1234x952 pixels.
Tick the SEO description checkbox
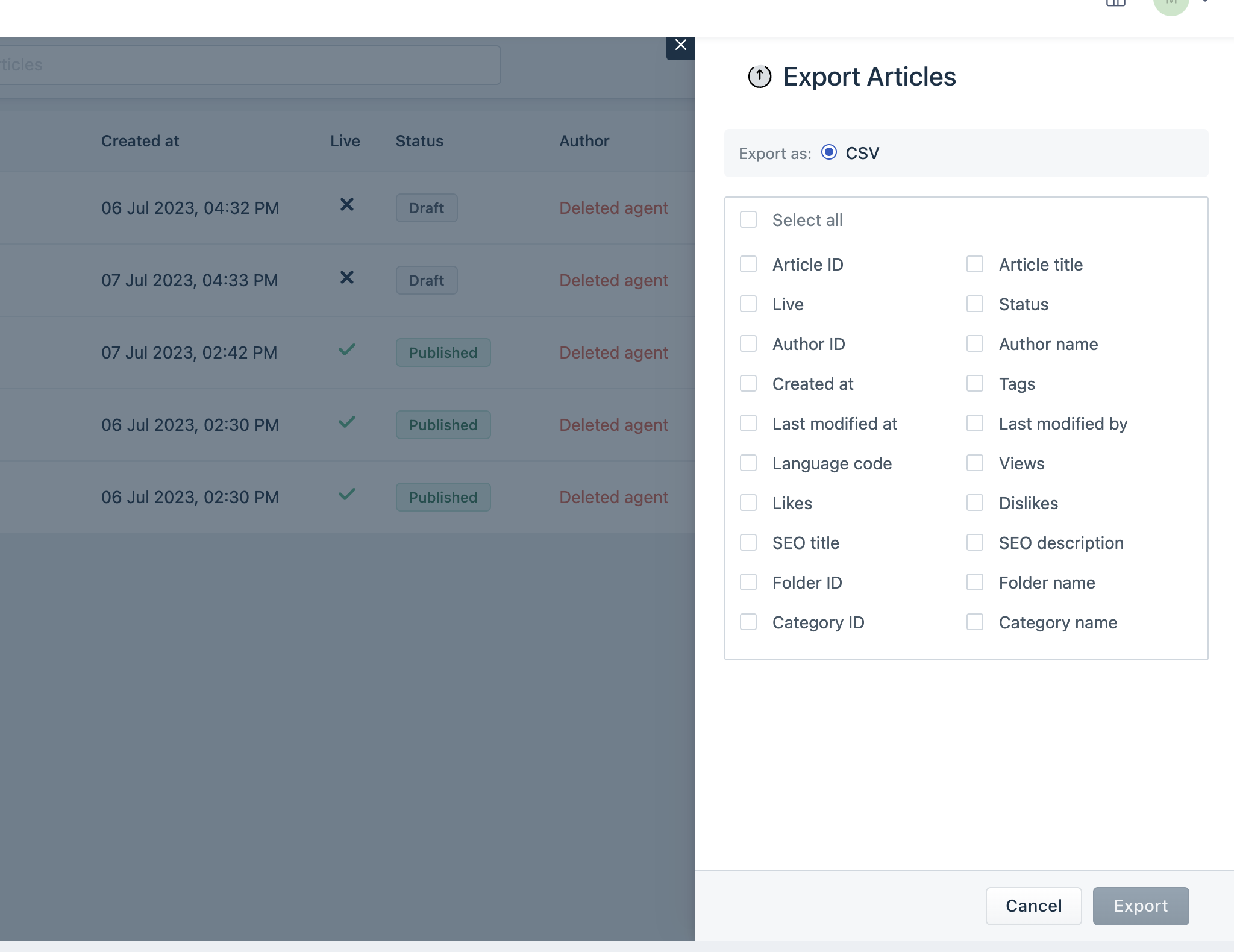click(x=974, y=543)
